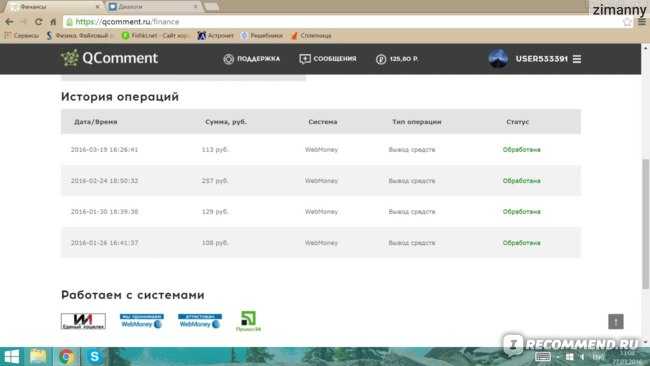The image size is (650, 366).
Task: Click the volume tray icon
Action: tap(582, 357)
